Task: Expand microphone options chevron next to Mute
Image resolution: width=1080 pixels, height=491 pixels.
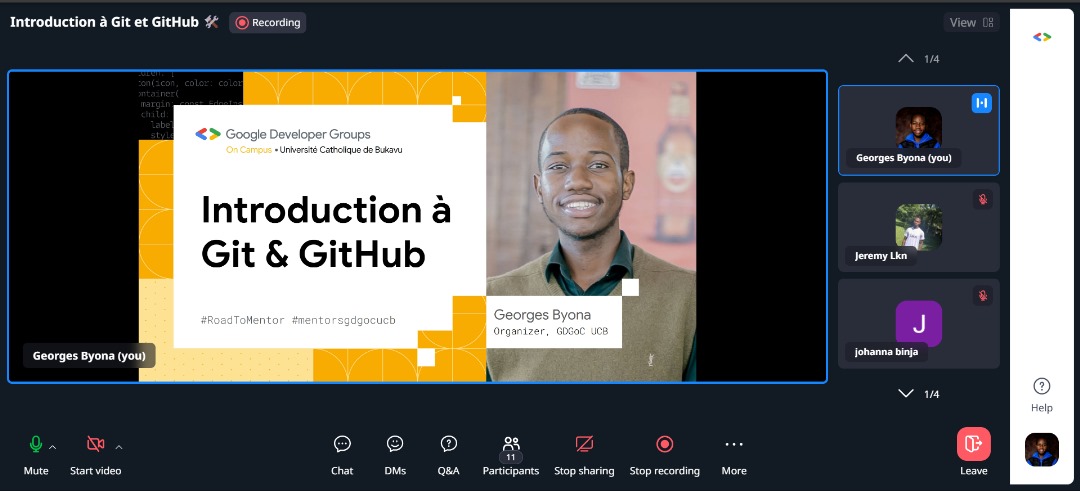Action: tap(52, 447)
